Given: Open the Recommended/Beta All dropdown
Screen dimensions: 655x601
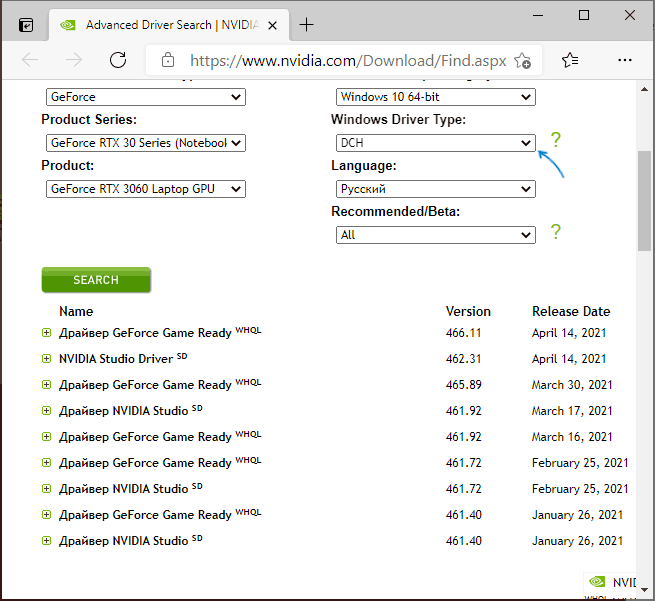Looking at the screenshot, I should click(x=436, y=235).
